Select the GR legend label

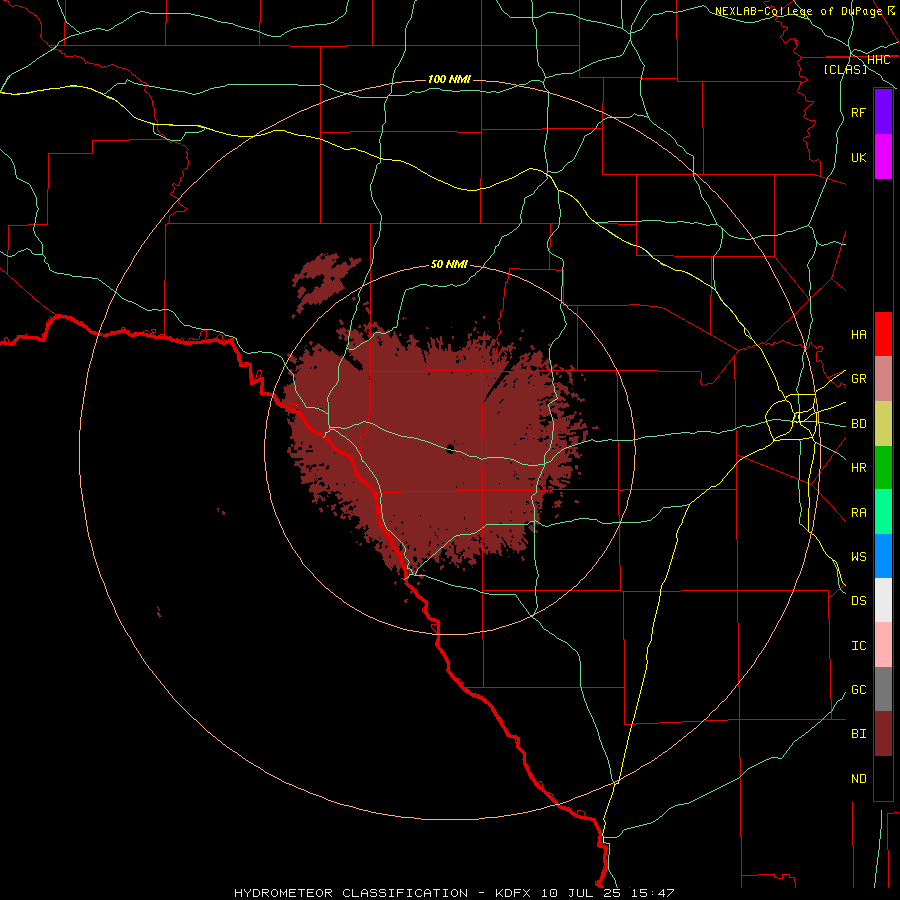(858, 379)
